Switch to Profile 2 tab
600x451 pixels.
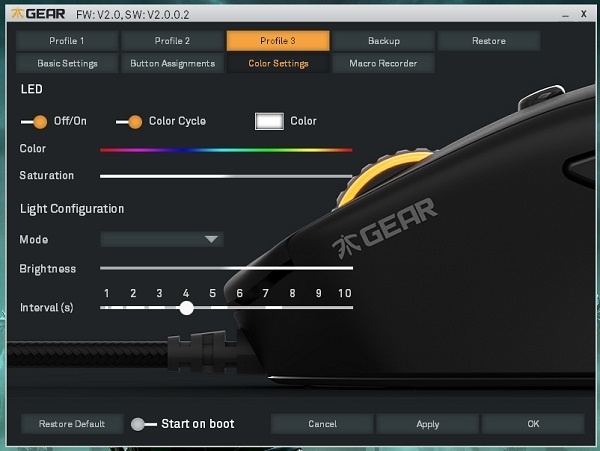172,41
